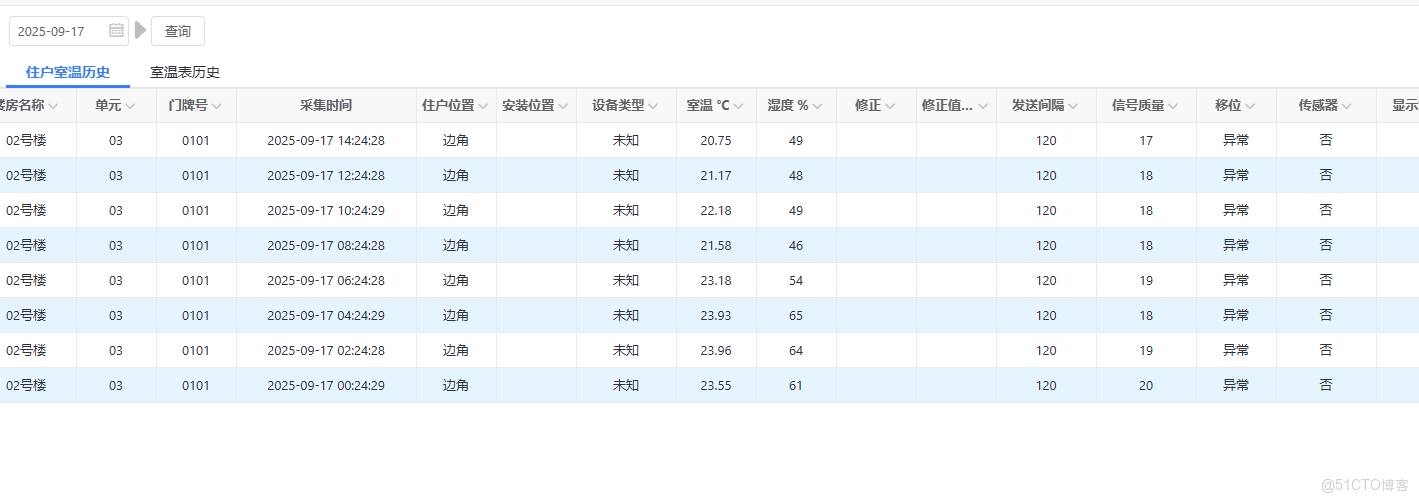Open 楼房名称 column dropdown arrow

pyautogui.click(x=54, y=106)
